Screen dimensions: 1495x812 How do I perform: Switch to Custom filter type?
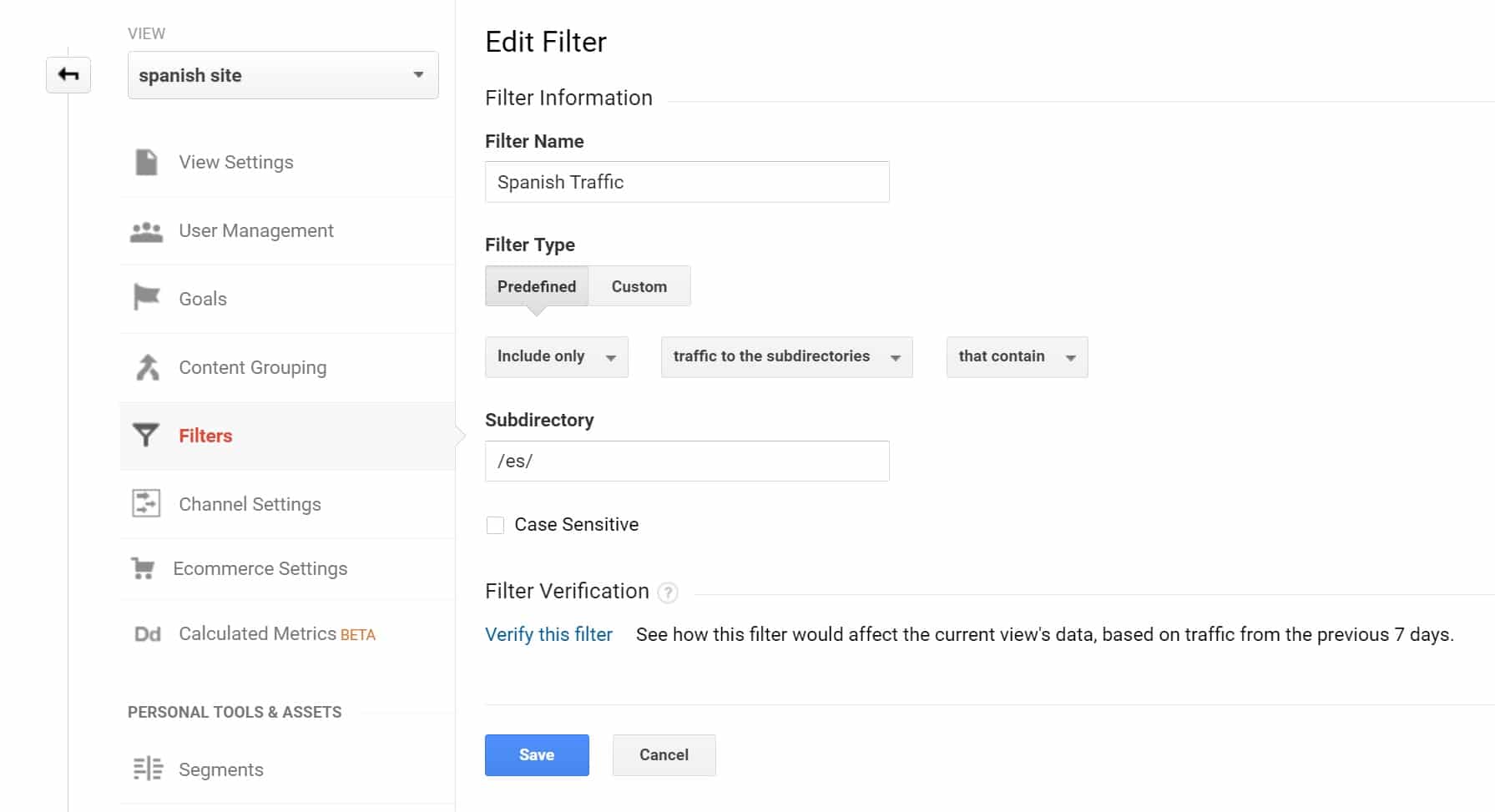639,286
